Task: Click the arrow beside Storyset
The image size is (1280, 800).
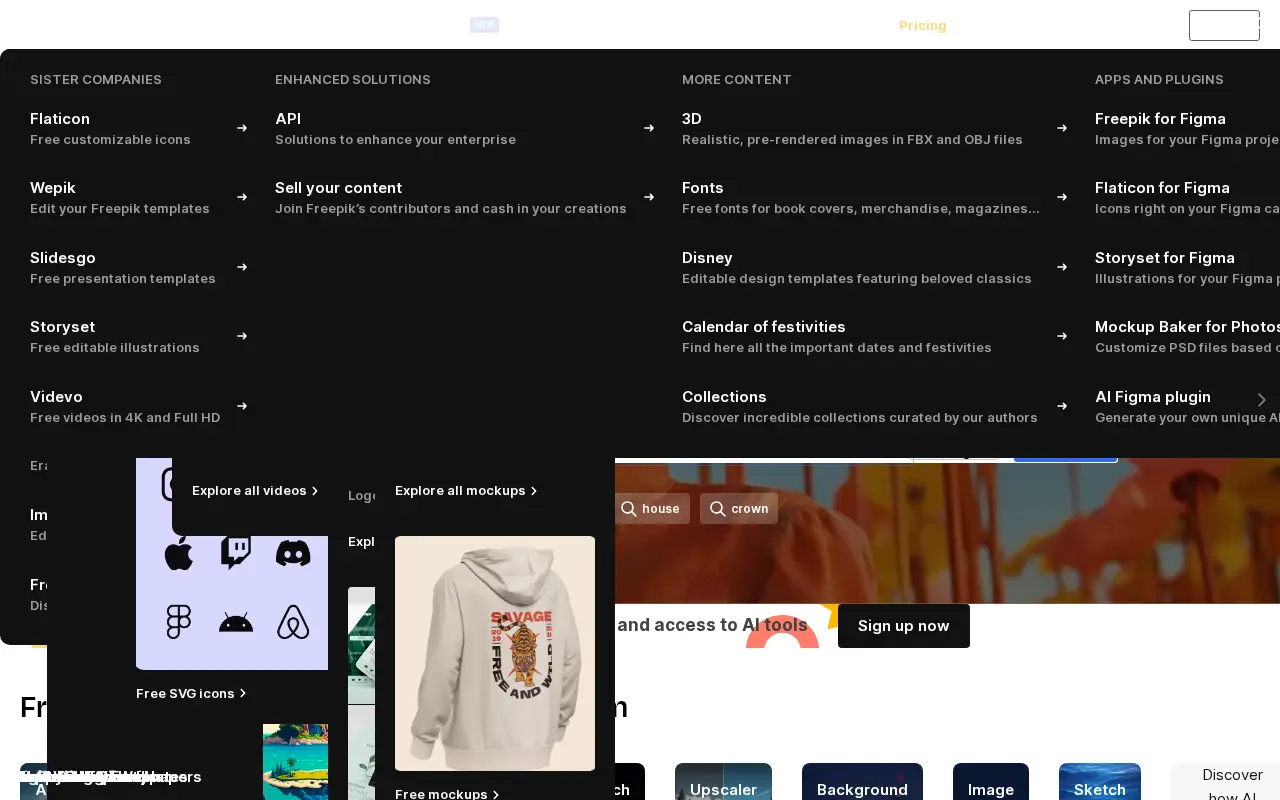Action: pyautogui.click(x=242, y=336)
